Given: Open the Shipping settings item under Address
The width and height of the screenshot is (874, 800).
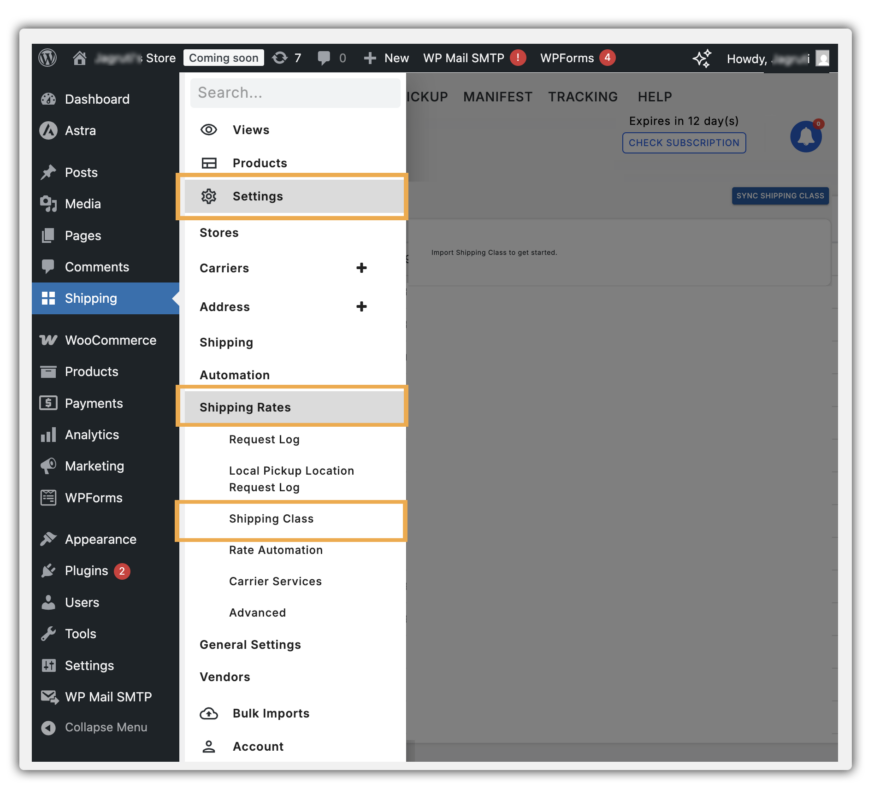Looking at the screenshot, I should tap(226, 342).
